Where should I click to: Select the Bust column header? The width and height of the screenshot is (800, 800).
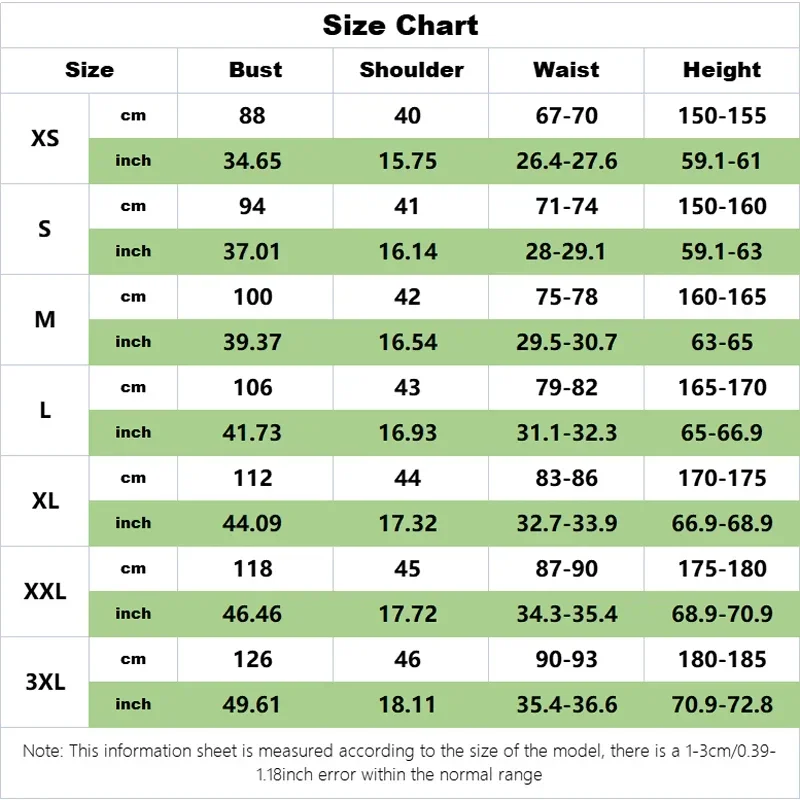[x=255, y=70]
